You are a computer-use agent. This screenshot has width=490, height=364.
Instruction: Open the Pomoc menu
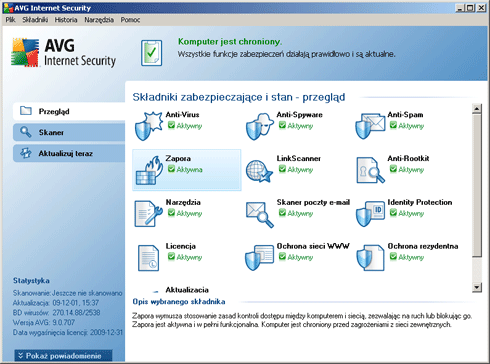pyautogui.click(x=130, y=20)
